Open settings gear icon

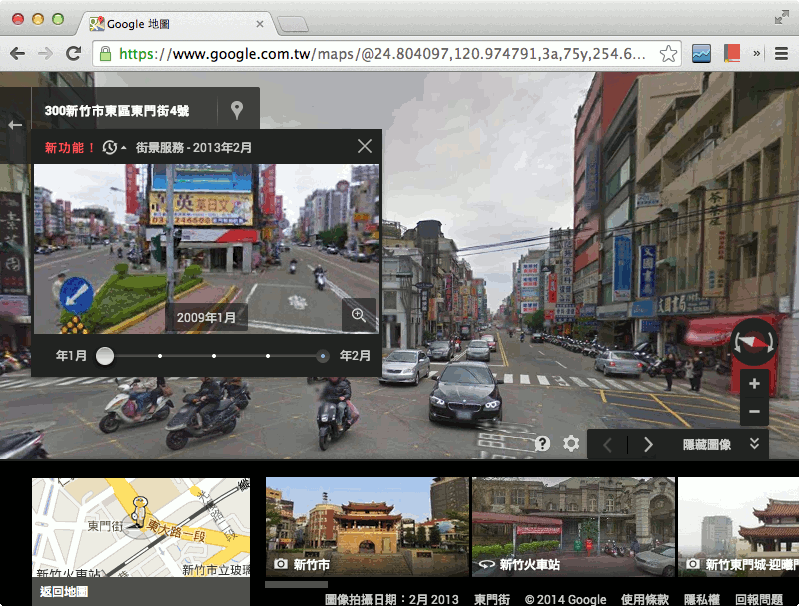571,443
